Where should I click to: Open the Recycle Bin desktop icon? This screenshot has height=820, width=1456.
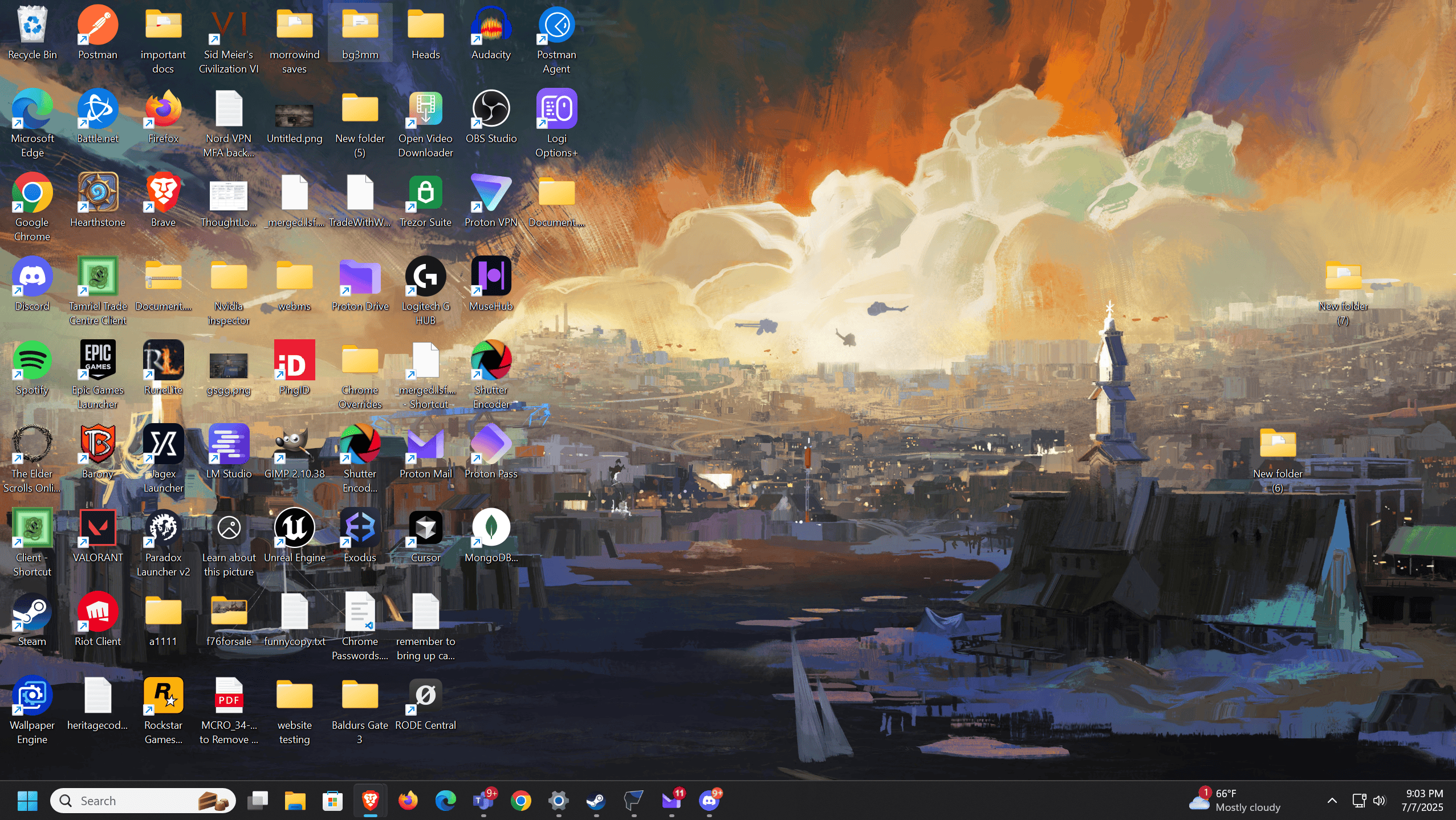pyautogui.click(x=32, y=33)
